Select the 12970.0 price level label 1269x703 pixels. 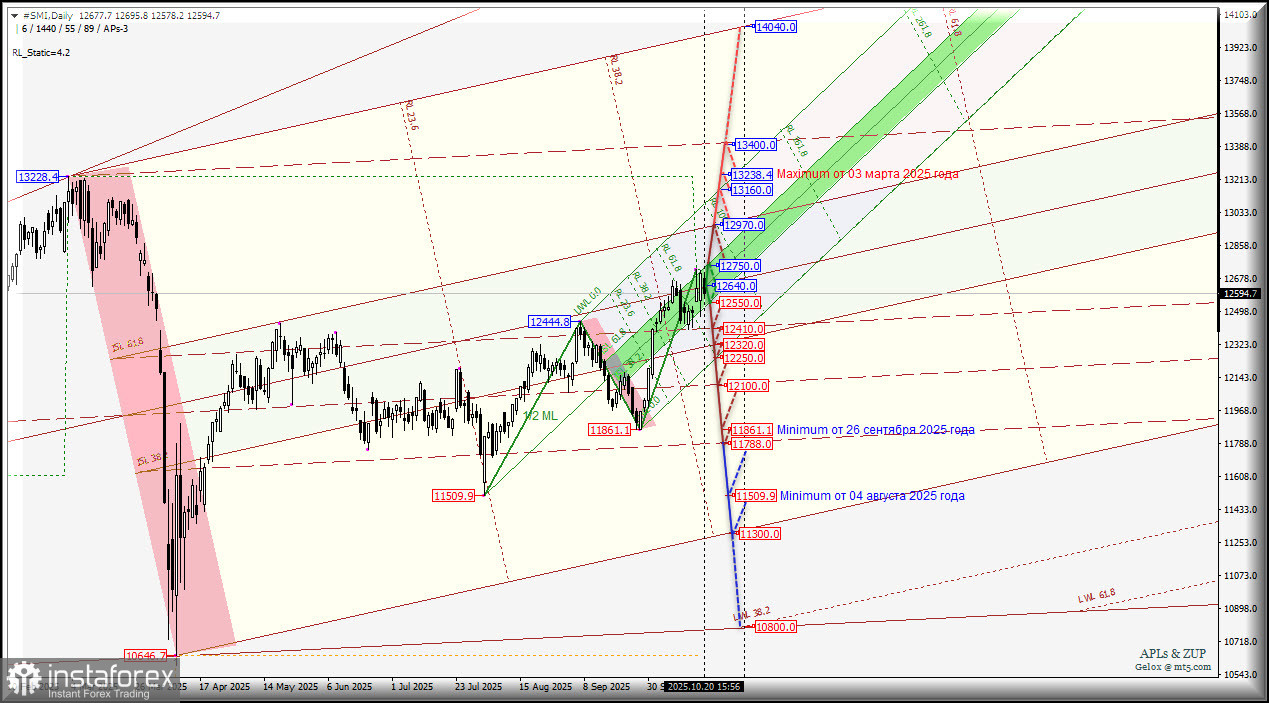tap(744, 225)
